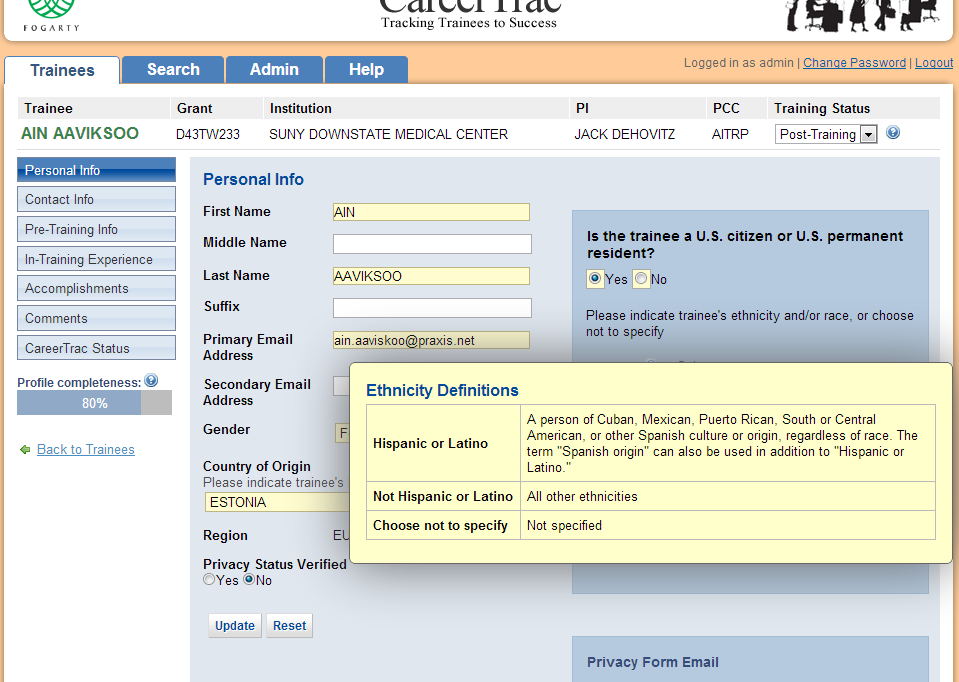Click the Logout link

coord(933,62)
